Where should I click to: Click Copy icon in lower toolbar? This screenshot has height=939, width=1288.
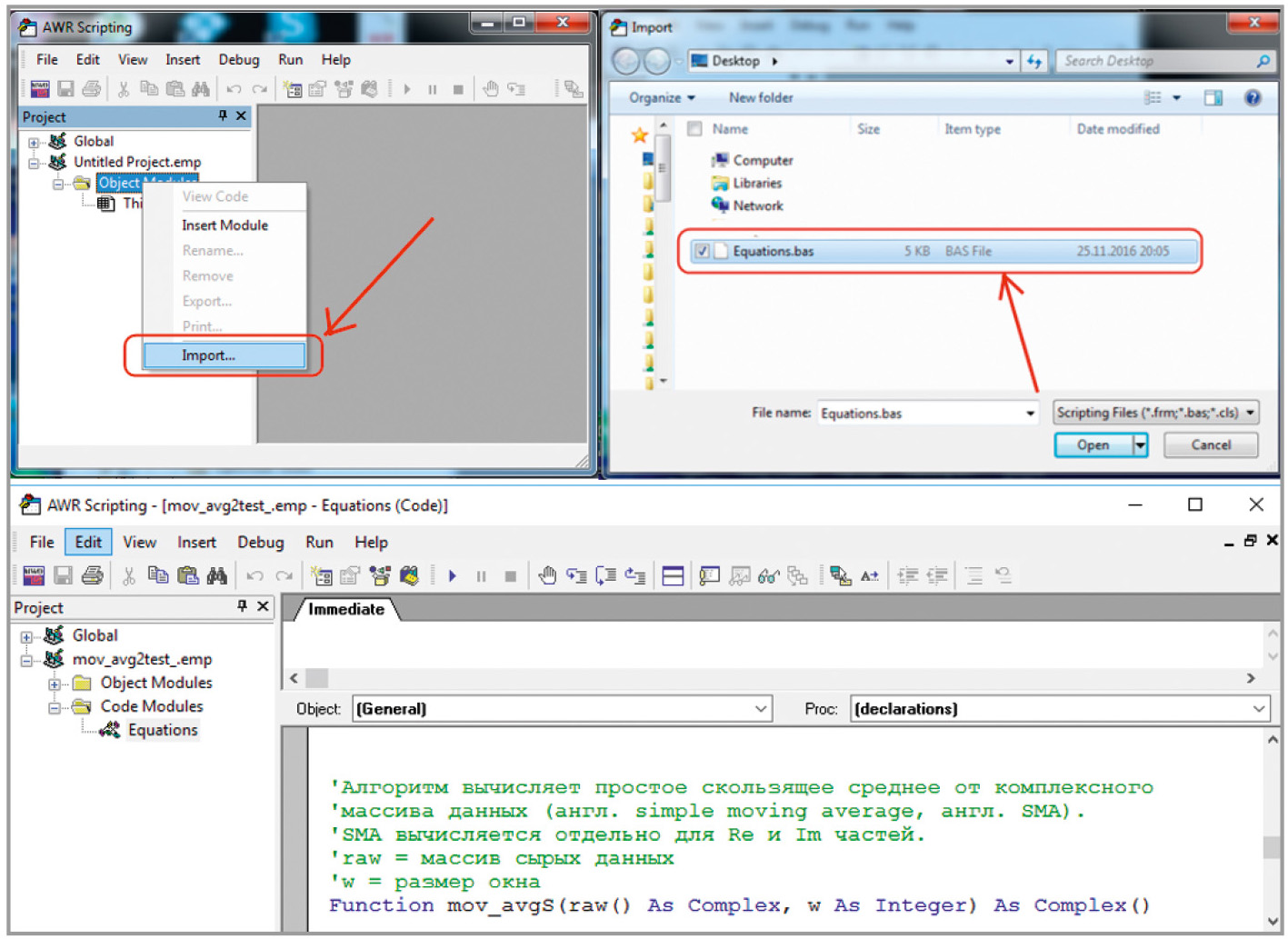pos(158,575)
